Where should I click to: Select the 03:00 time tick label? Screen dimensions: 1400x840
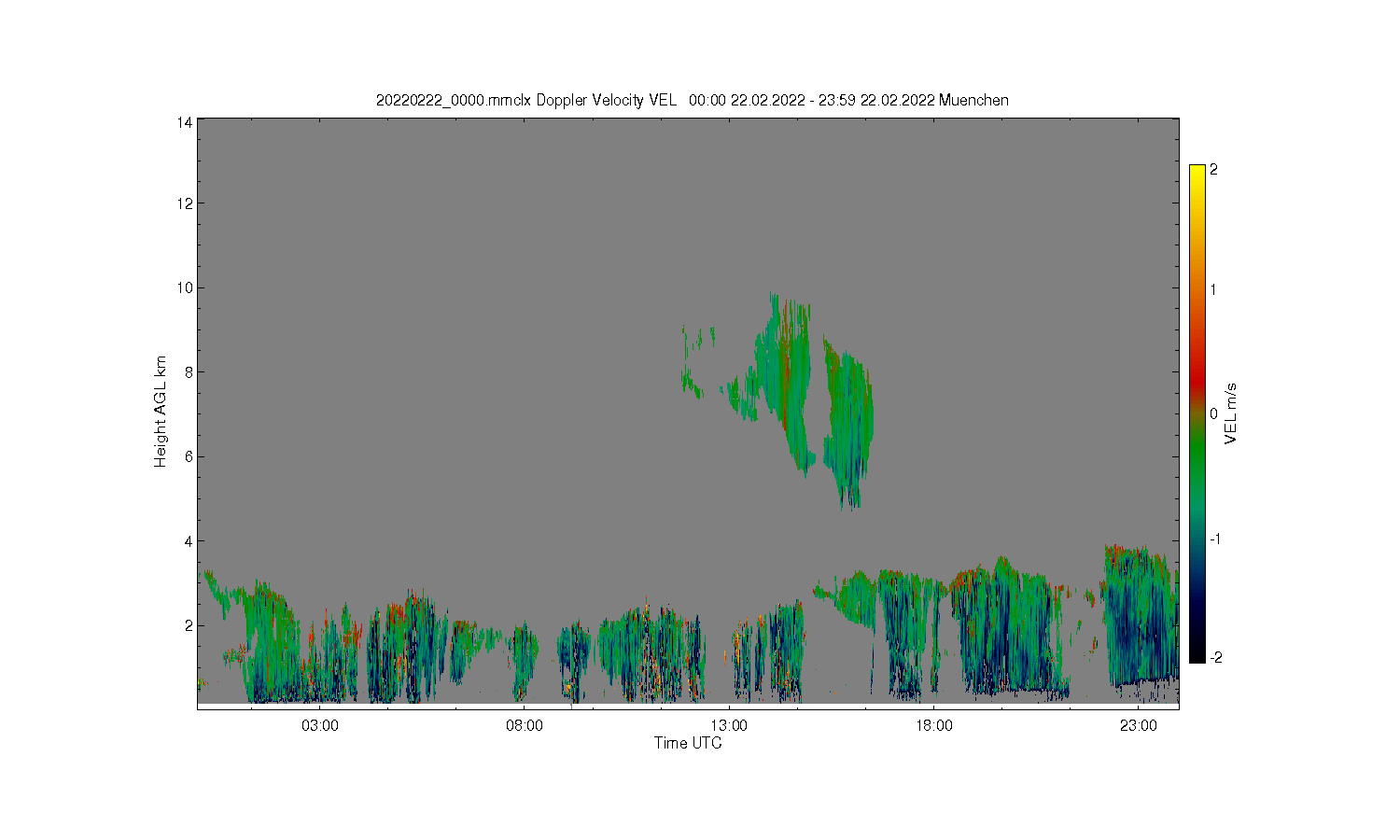click(320, 726)
